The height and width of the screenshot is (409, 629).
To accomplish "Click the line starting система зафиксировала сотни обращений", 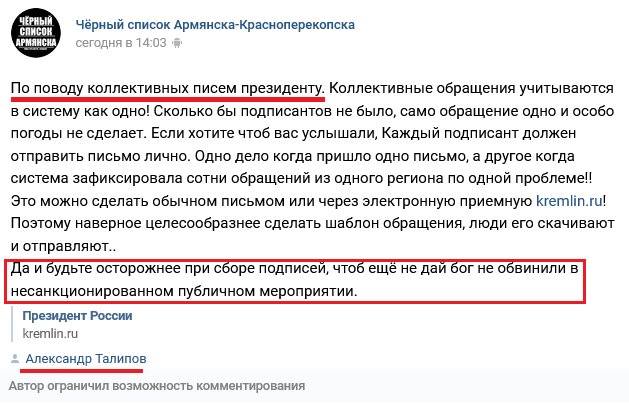I will click(x=301, y=178).
